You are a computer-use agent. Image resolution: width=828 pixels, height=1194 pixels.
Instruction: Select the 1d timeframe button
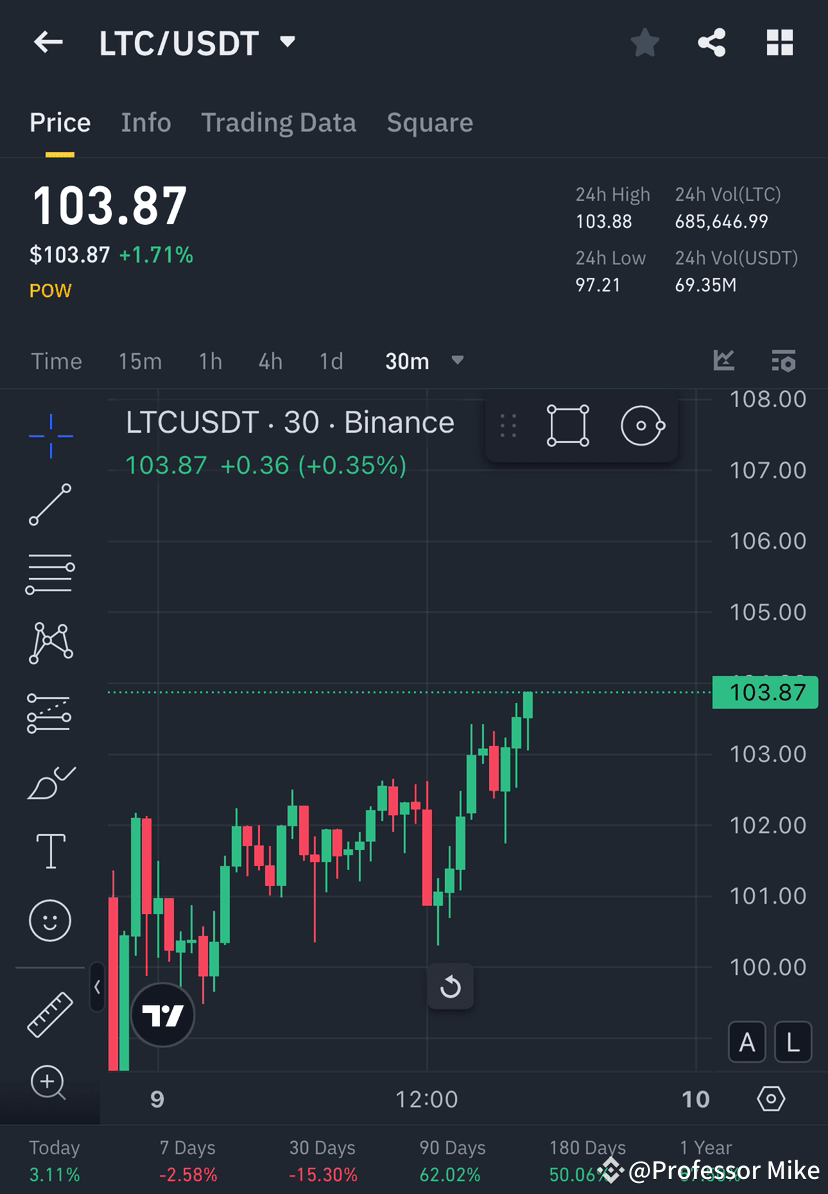pyautogui.click(x=331, y=361)
